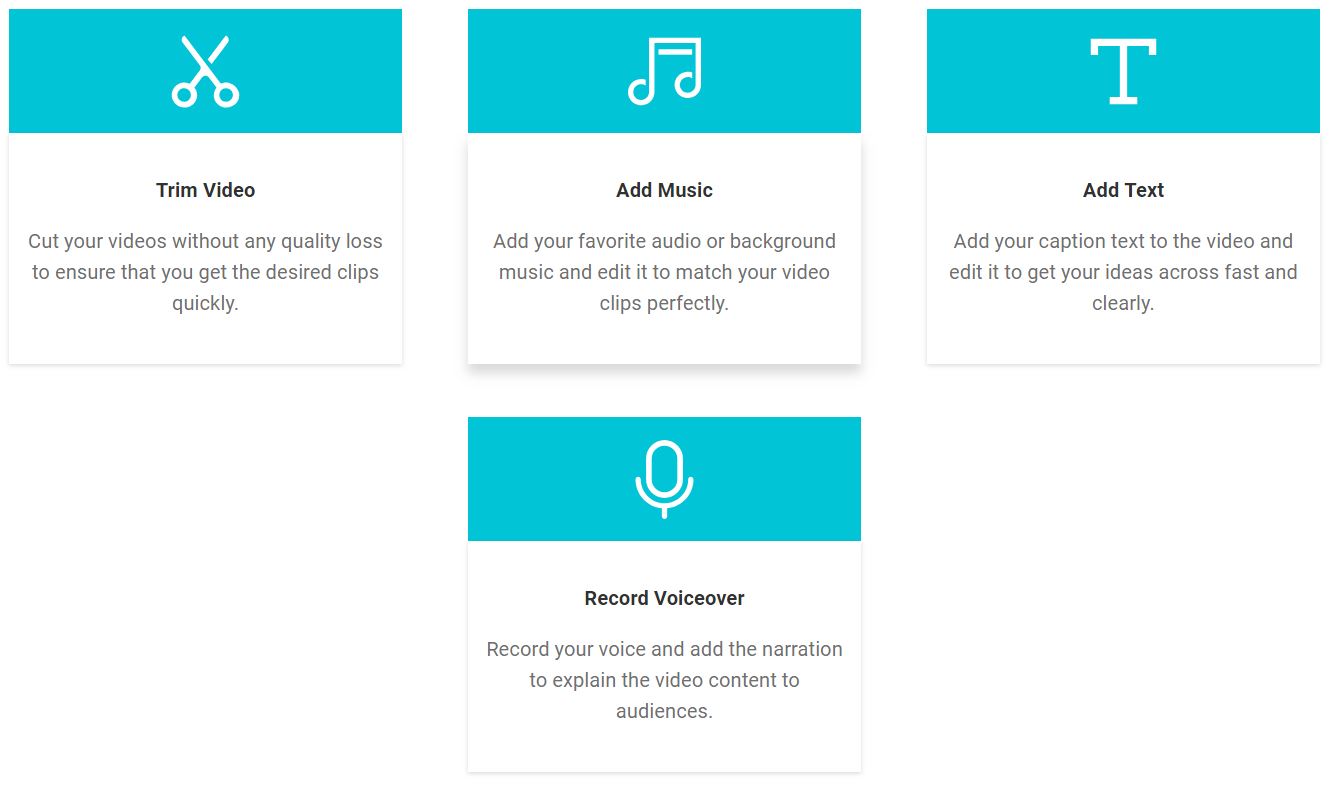
Task: Click the scissors icon for Trim Video
Action: coord(205,71)
